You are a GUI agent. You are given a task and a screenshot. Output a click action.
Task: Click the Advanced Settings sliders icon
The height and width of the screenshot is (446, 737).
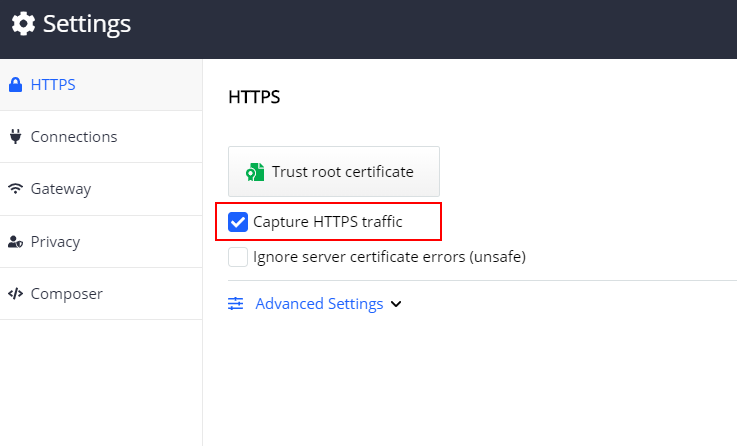tap(235, 304)
